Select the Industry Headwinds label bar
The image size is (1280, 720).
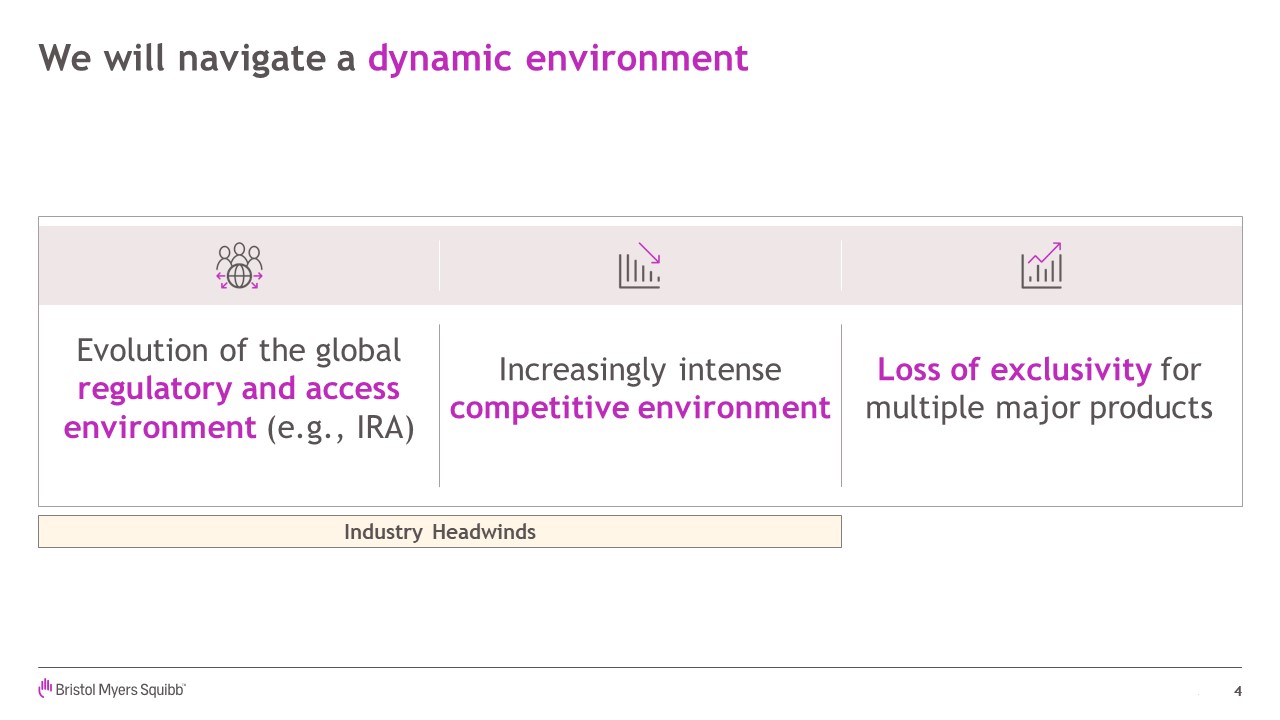pos(440,532)
